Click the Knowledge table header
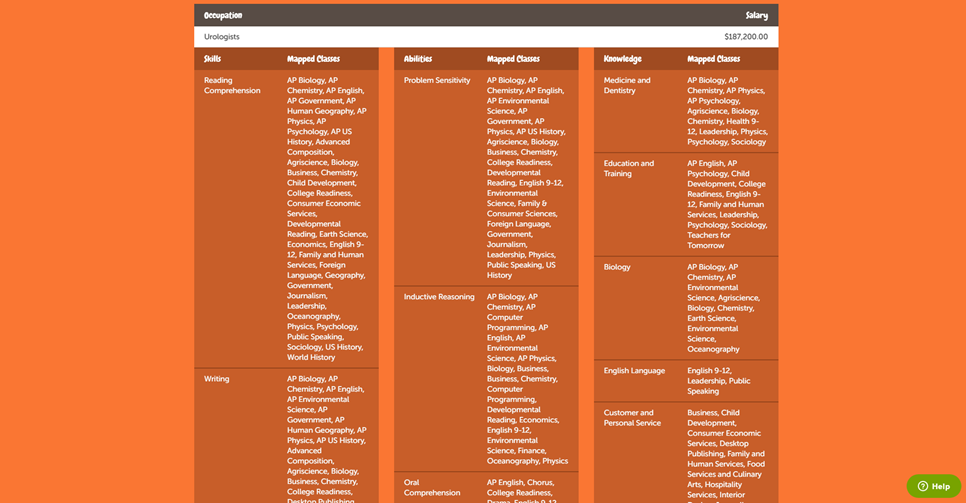This screenshot has width=966, height=503. point(622,59)
